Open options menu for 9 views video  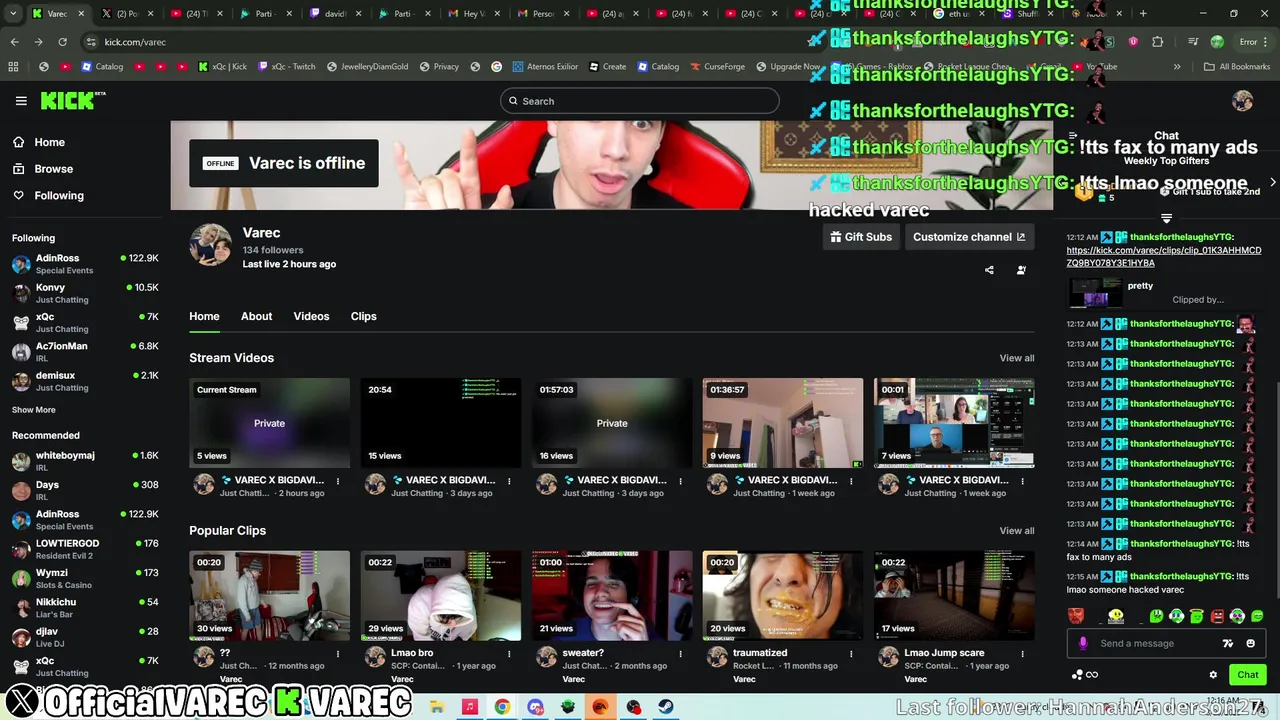[x=851, y=481]
